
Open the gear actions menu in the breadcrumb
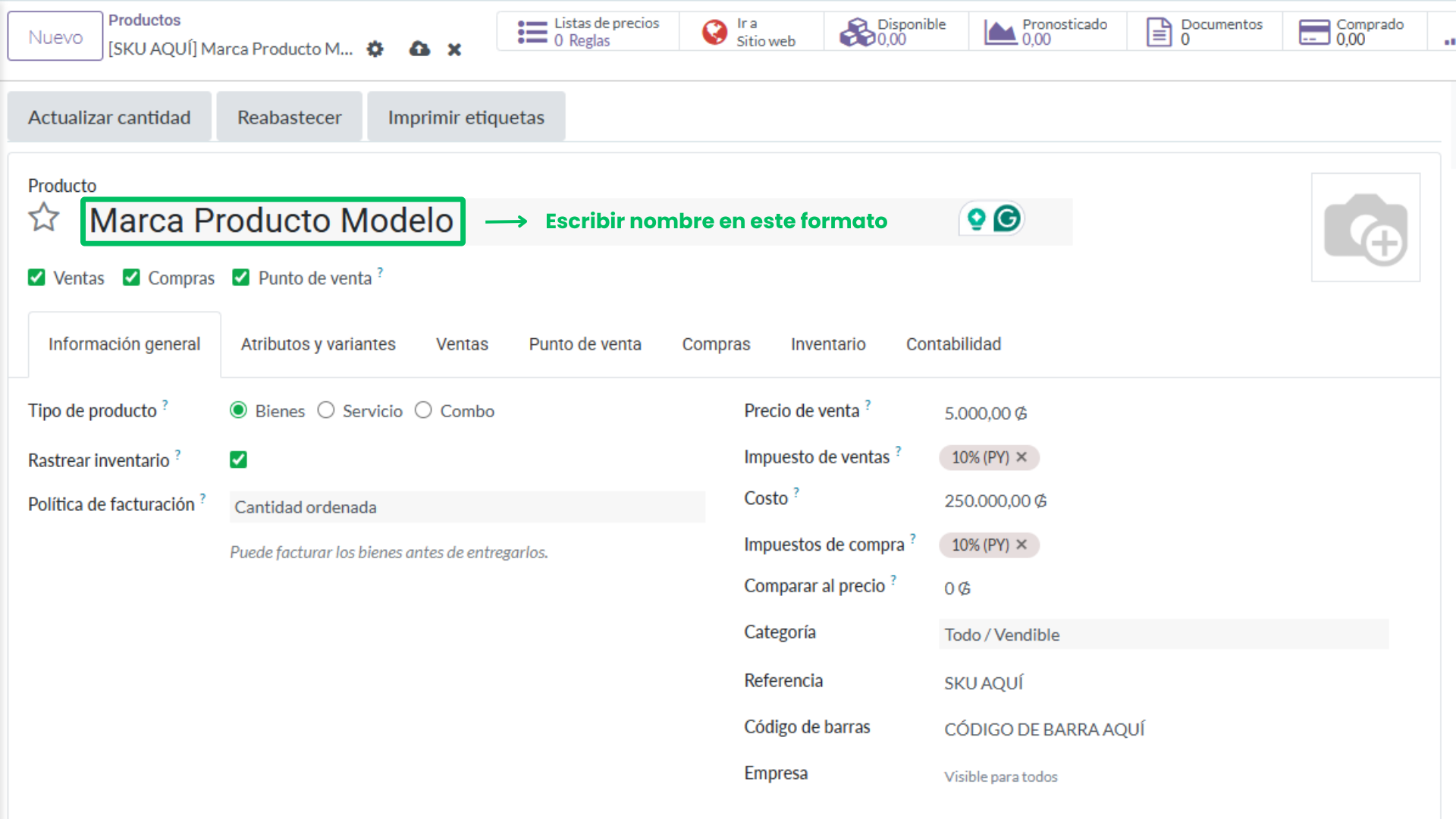pos(375,49)
